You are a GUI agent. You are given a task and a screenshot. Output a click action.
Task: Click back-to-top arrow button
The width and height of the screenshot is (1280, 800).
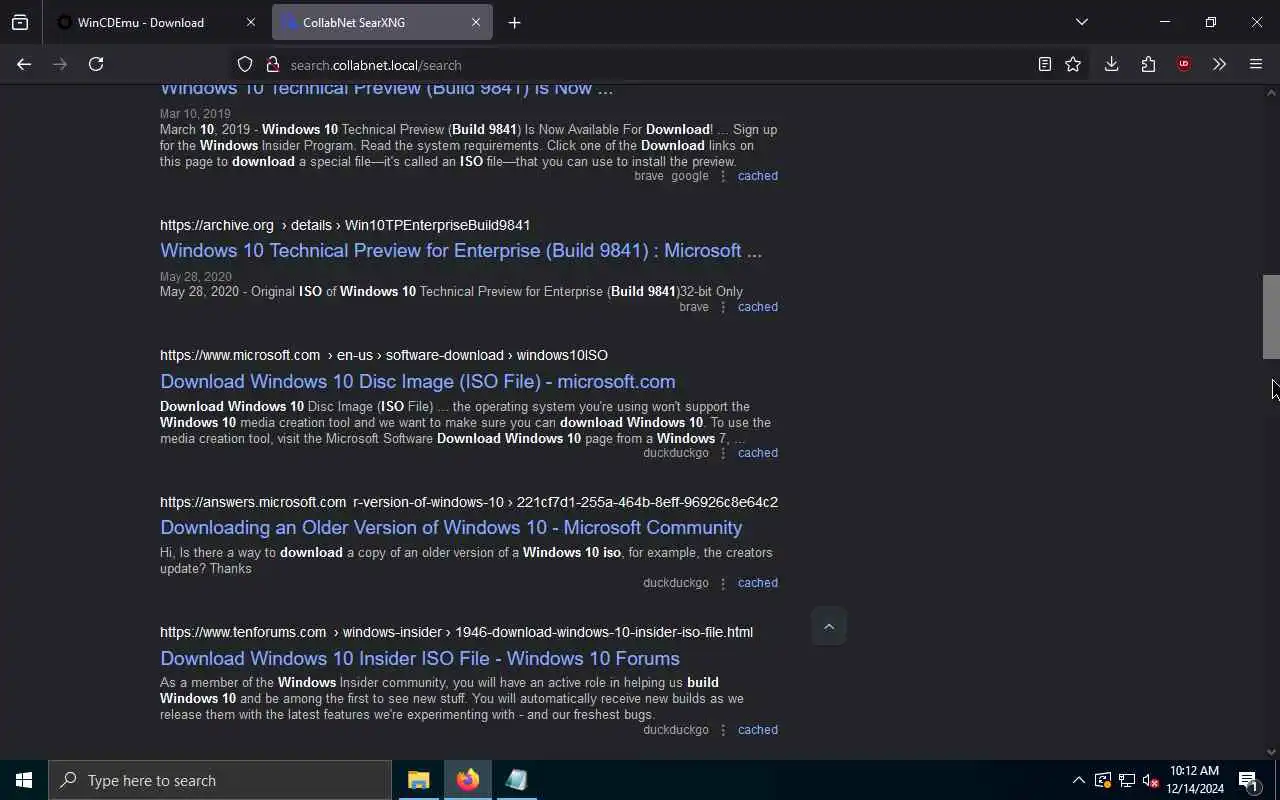[x=828, y=627]
